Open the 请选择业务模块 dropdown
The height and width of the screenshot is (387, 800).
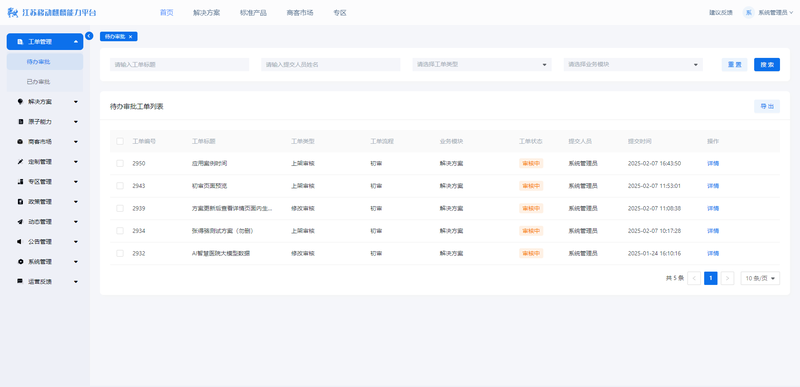point(633,65)
